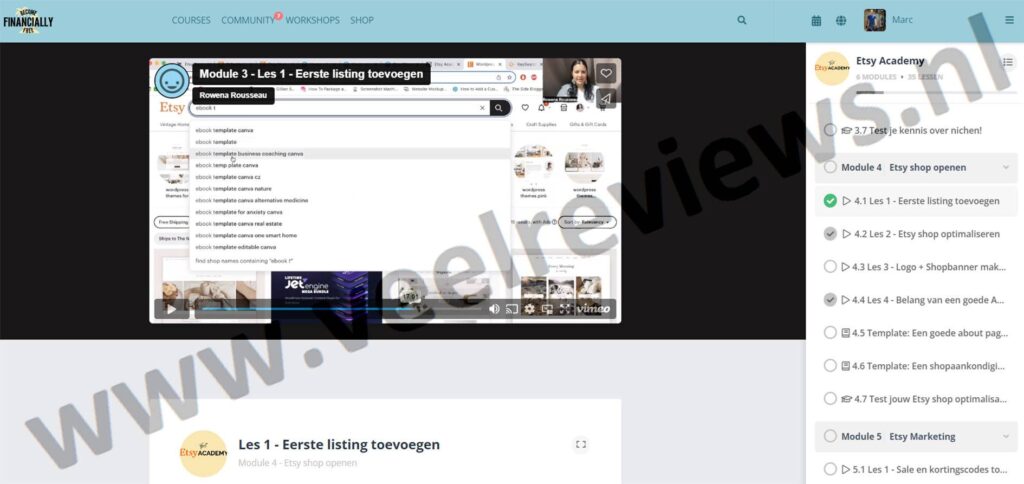Mute the video volume speaker icon
The width and height of the screenshot is (1024, 484).
494,309
